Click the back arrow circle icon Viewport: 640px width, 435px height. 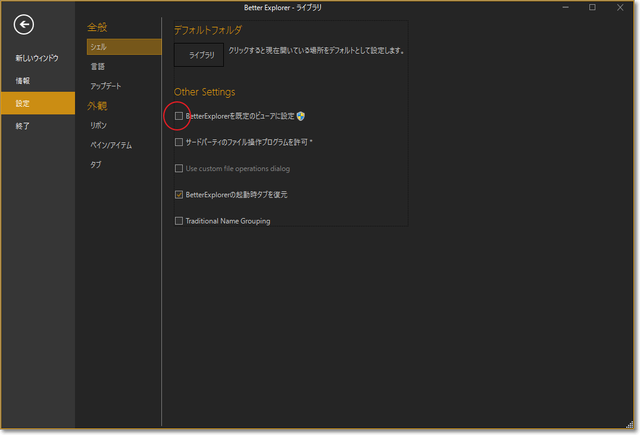[x=24, y=26]
